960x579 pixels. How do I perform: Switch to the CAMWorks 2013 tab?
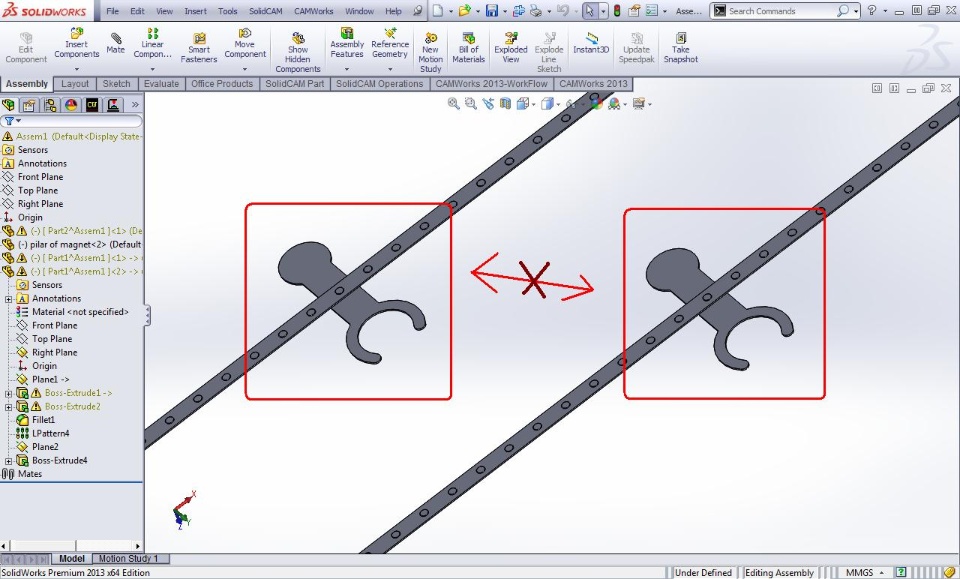pos(593,84)
